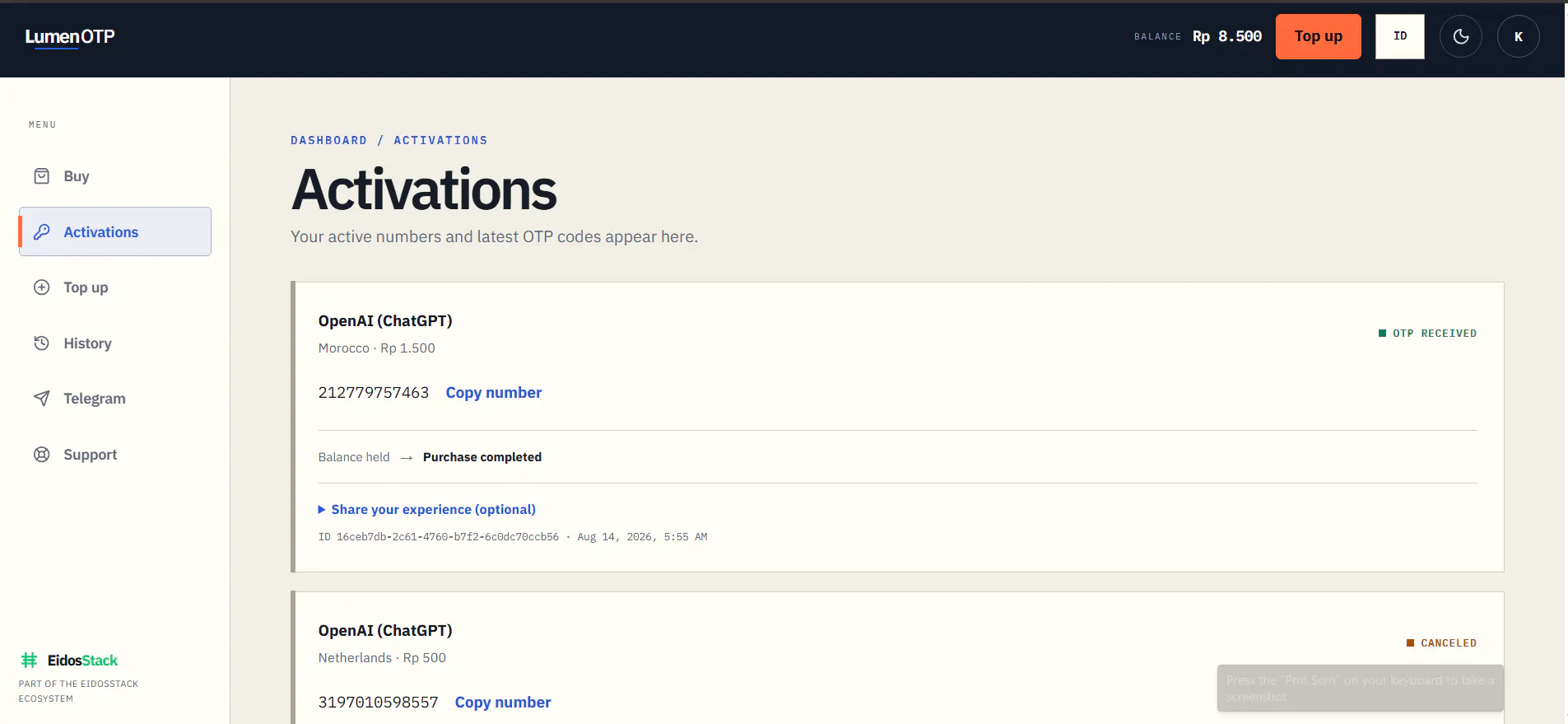
Task: Select Activations in the sidebar menu
Action: (115, 231)
